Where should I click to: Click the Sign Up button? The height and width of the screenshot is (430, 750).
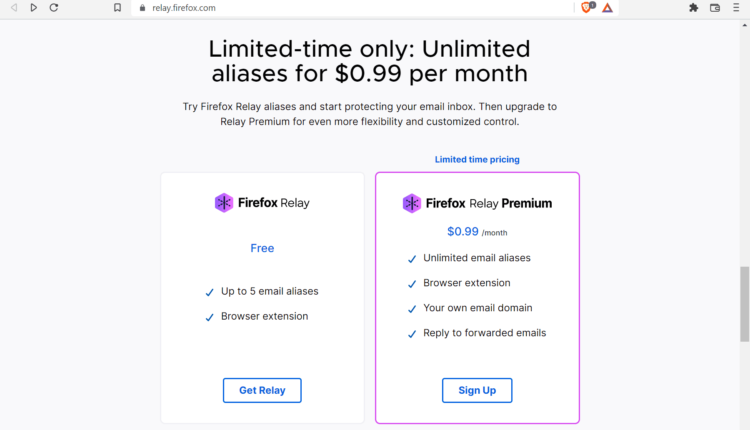pos(477,390)
